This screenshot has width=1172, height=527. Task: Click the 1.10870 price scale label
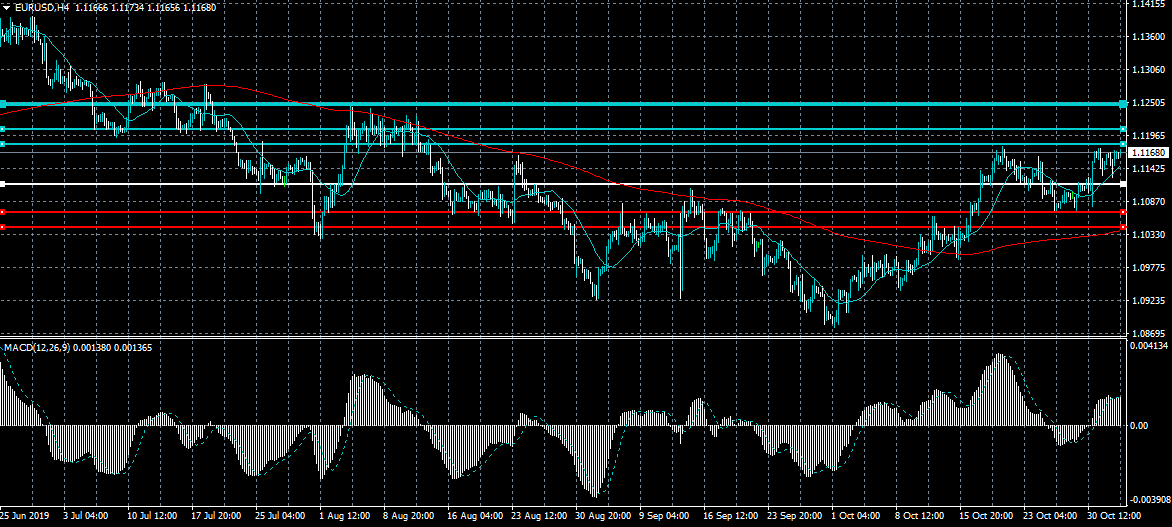(x=1148, y=201)
